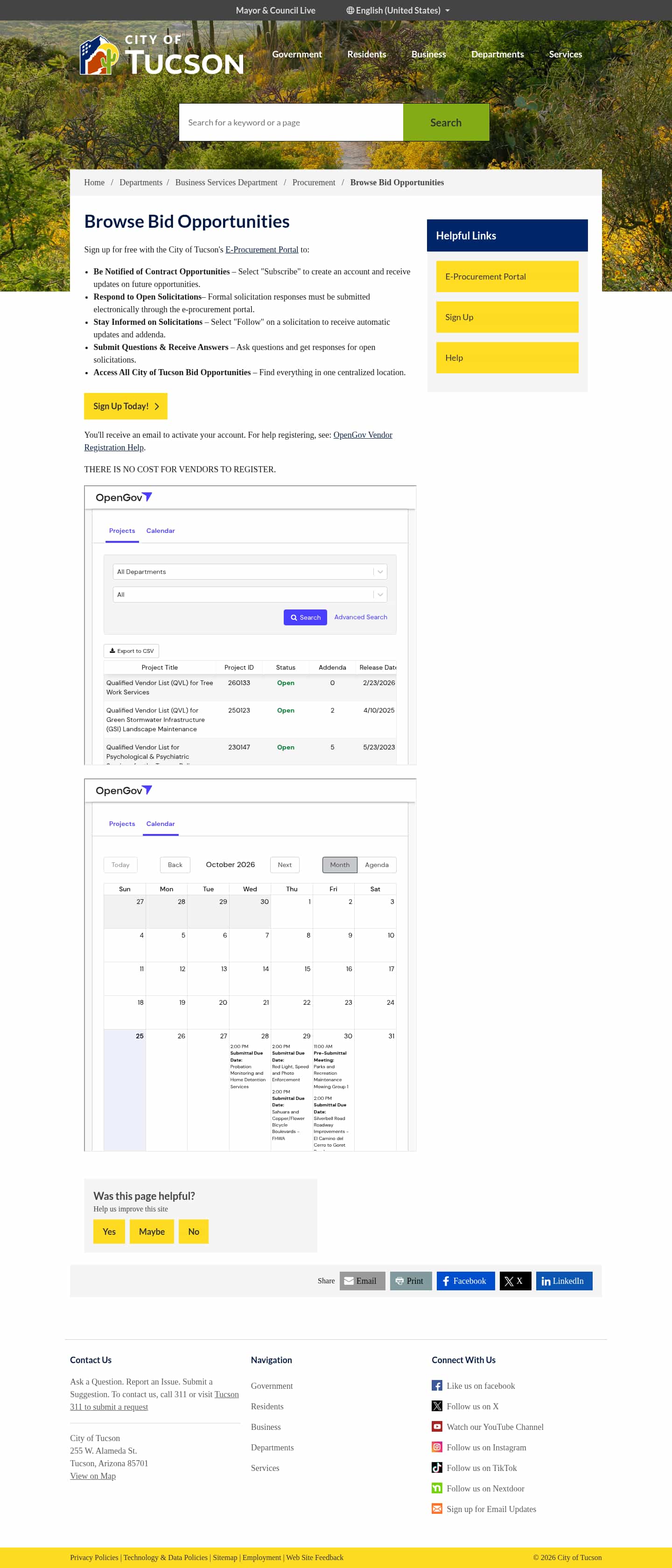Screen dimensions: 672x1568
Task: Click the YouTube icon in footer
Action: [437, 1426]
